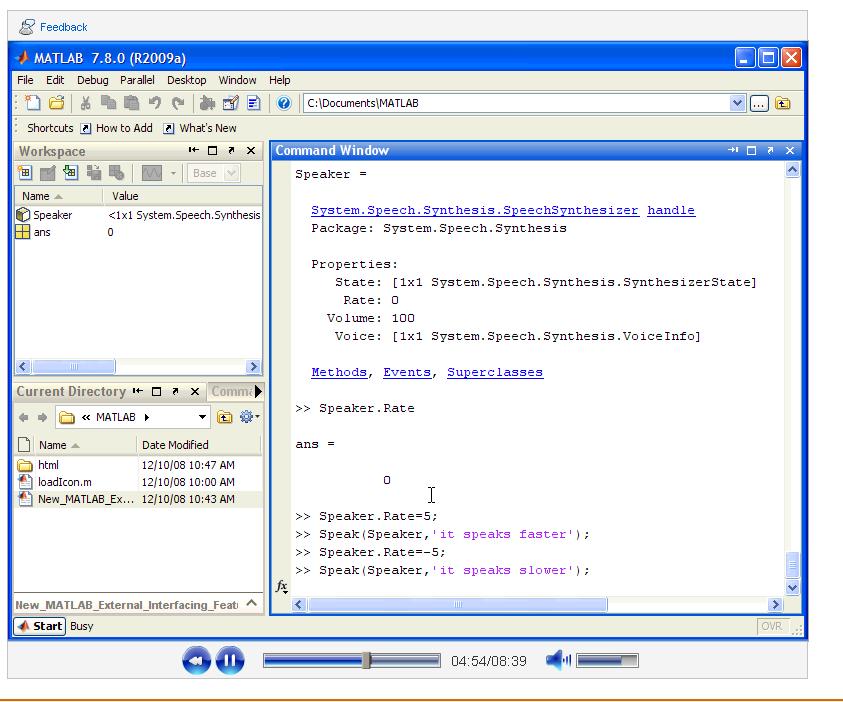This screenshot has width=843, height=702.
Task: Open the Profiler toolbar icon
Action: pos(254,103)
